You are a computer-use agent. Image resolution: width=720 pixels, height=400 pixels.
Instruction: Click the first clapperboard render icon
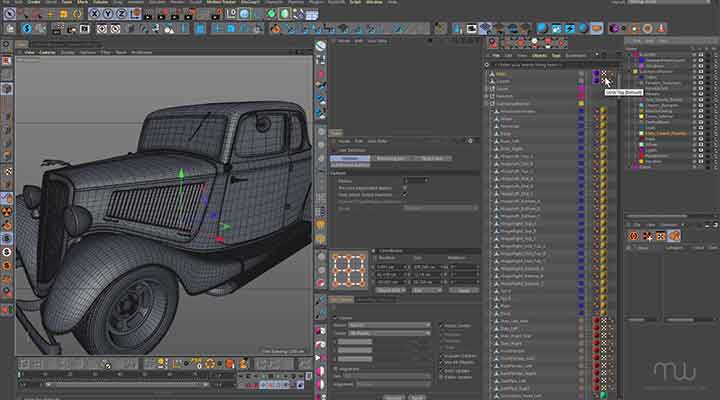coord(148,14)
